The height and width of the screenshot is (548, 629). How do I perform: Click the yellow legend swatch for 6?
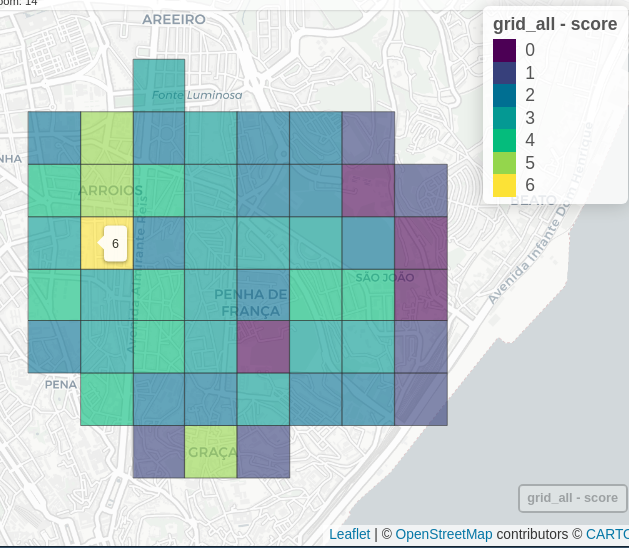(x=504, y=185)
